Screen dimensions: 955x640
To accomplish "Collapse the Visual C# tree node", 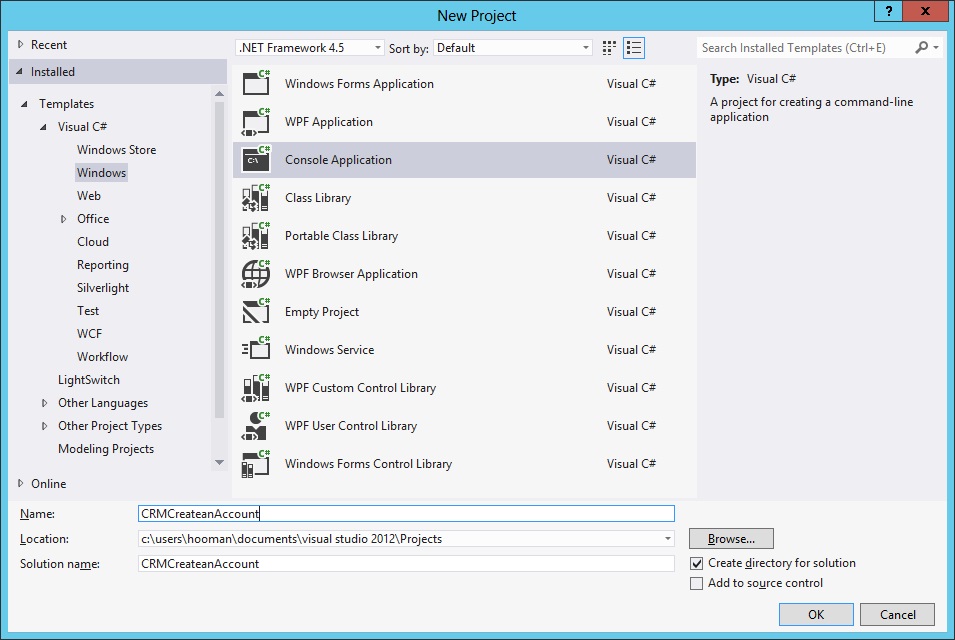I will click(43, 127).
